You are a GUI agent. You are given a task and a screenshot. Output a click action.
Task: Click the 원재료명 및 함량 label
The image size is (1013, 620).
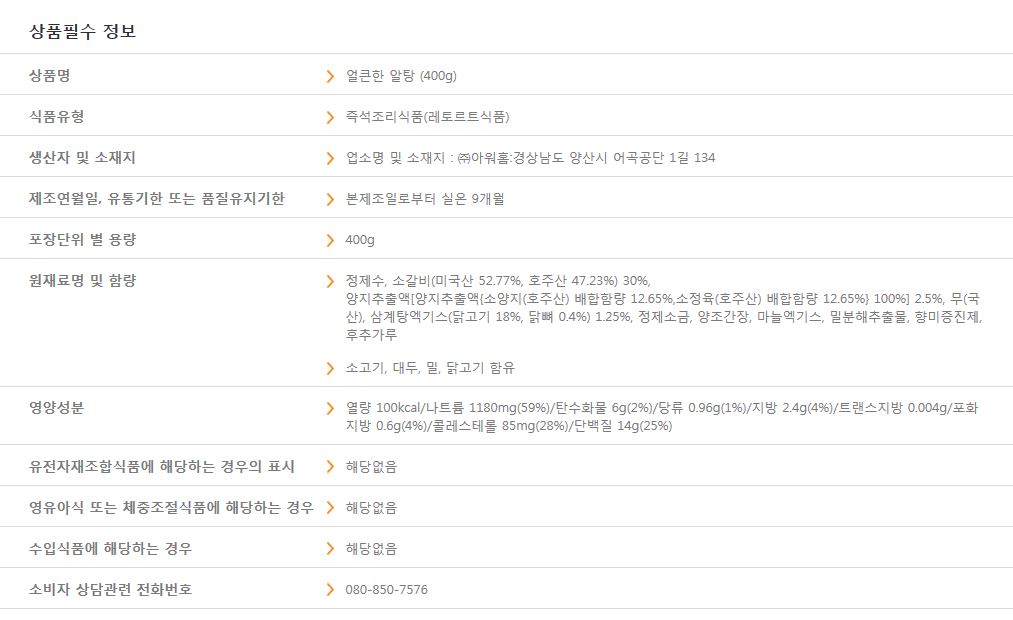point(82,281)
